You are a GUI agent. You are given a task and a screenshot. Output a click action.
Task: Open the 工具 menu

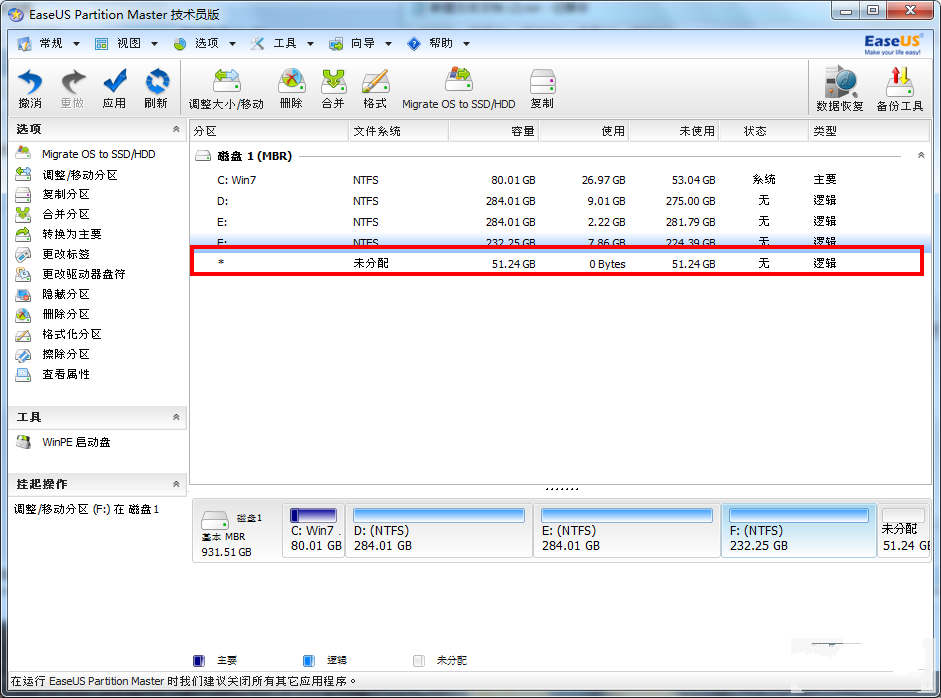(x=283, y=43)
